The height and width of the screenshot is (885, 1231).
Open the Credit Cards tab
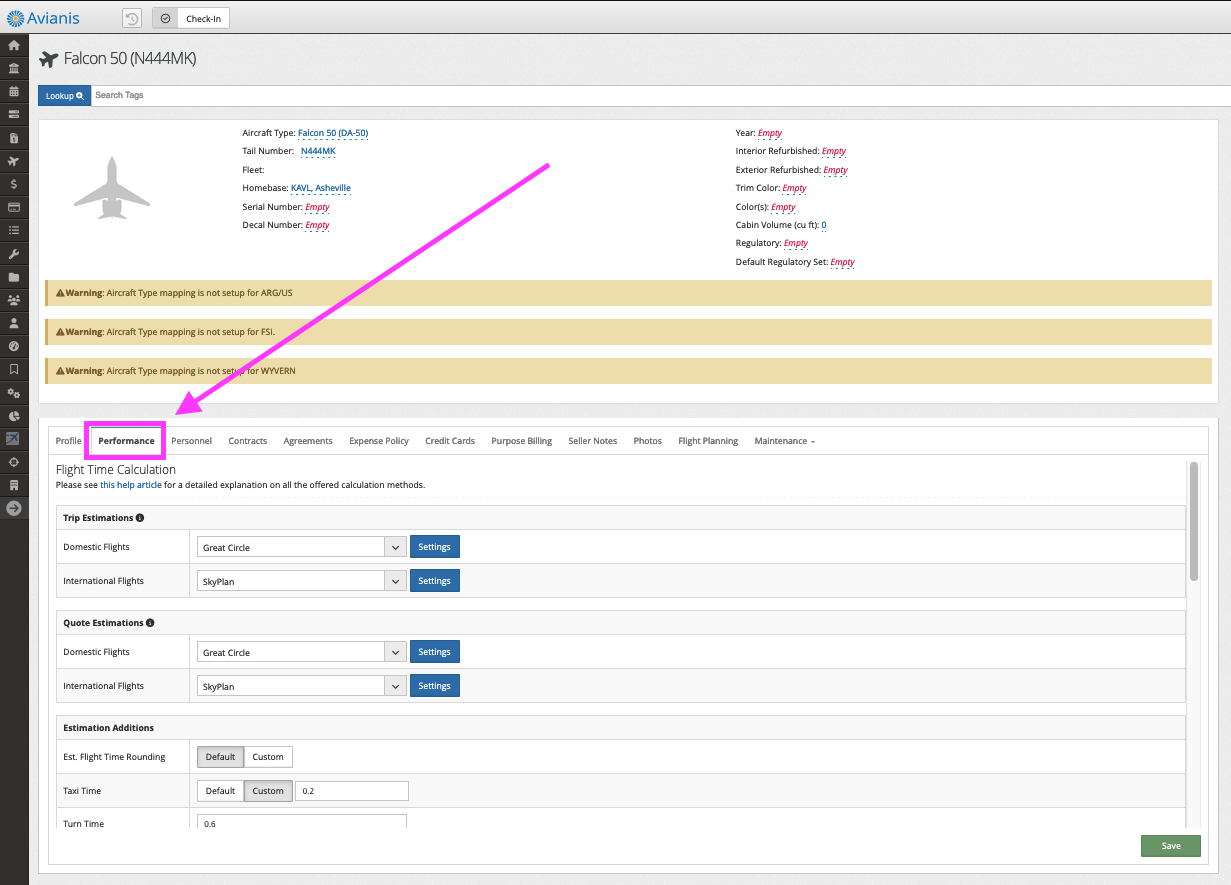(450, 441)
